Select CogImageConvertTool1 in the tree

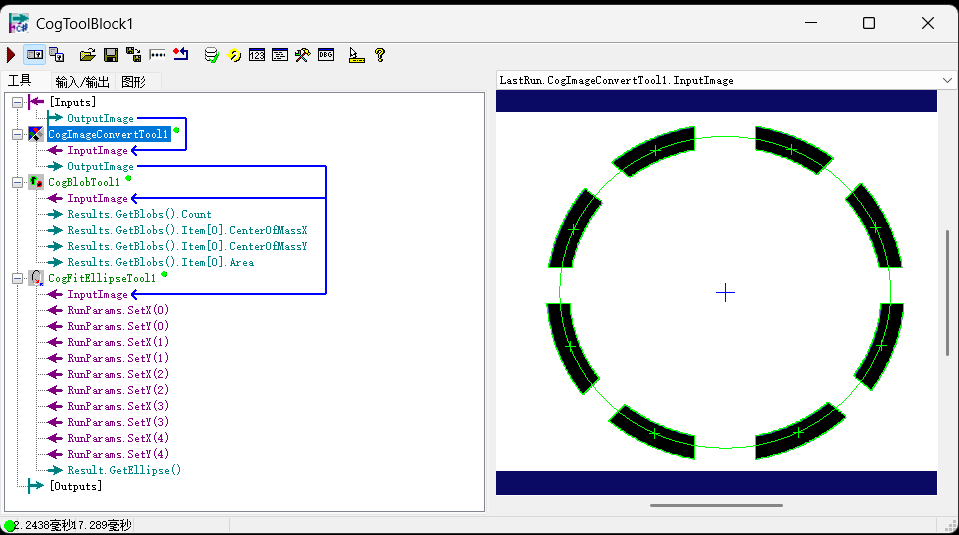point(108,134)
